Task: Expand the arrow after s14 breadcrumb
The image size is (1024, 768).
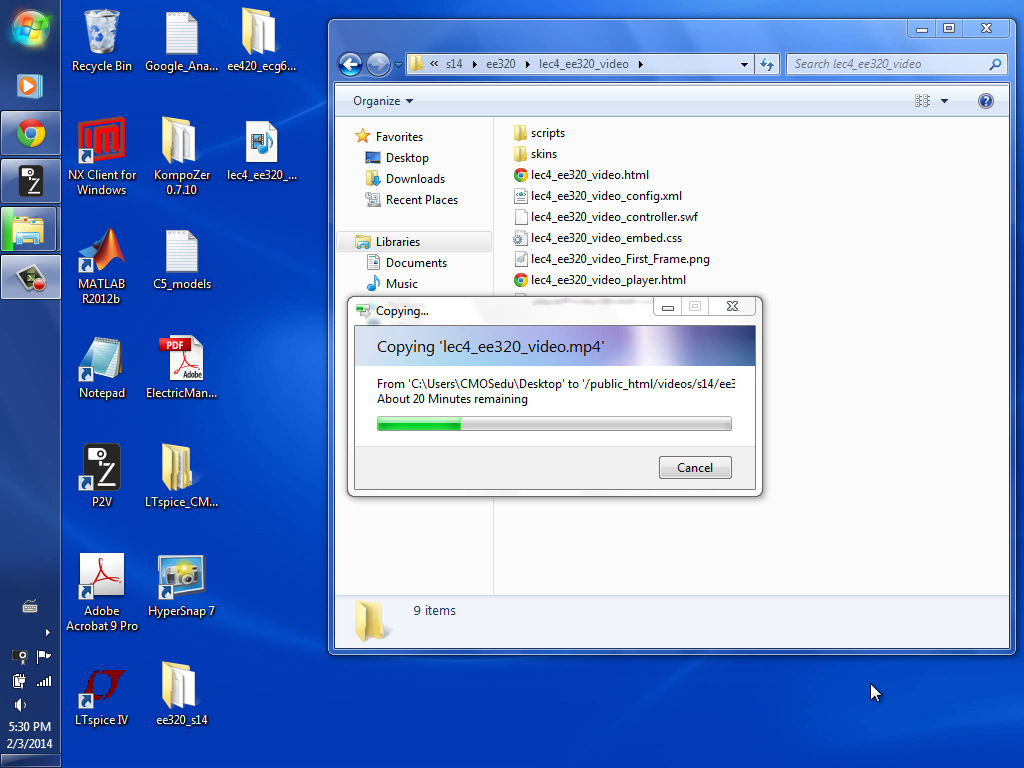Action: pyautogui.click(x=474, y=64)
